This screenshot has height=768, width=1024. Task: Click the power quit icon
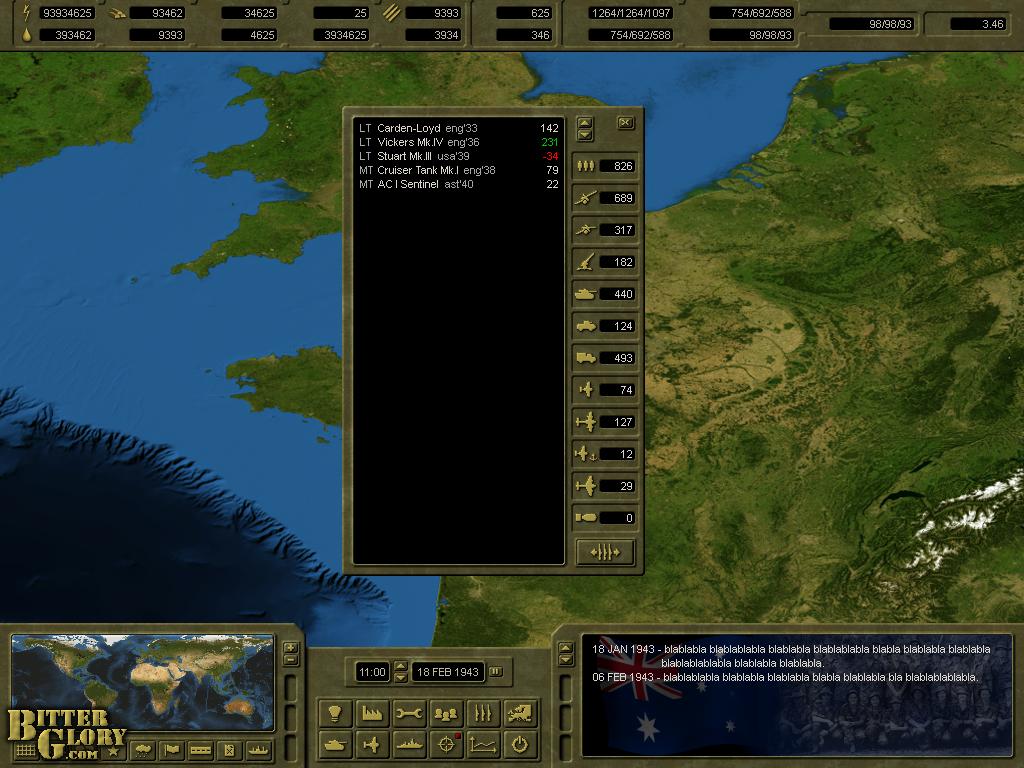coord(519,745)
